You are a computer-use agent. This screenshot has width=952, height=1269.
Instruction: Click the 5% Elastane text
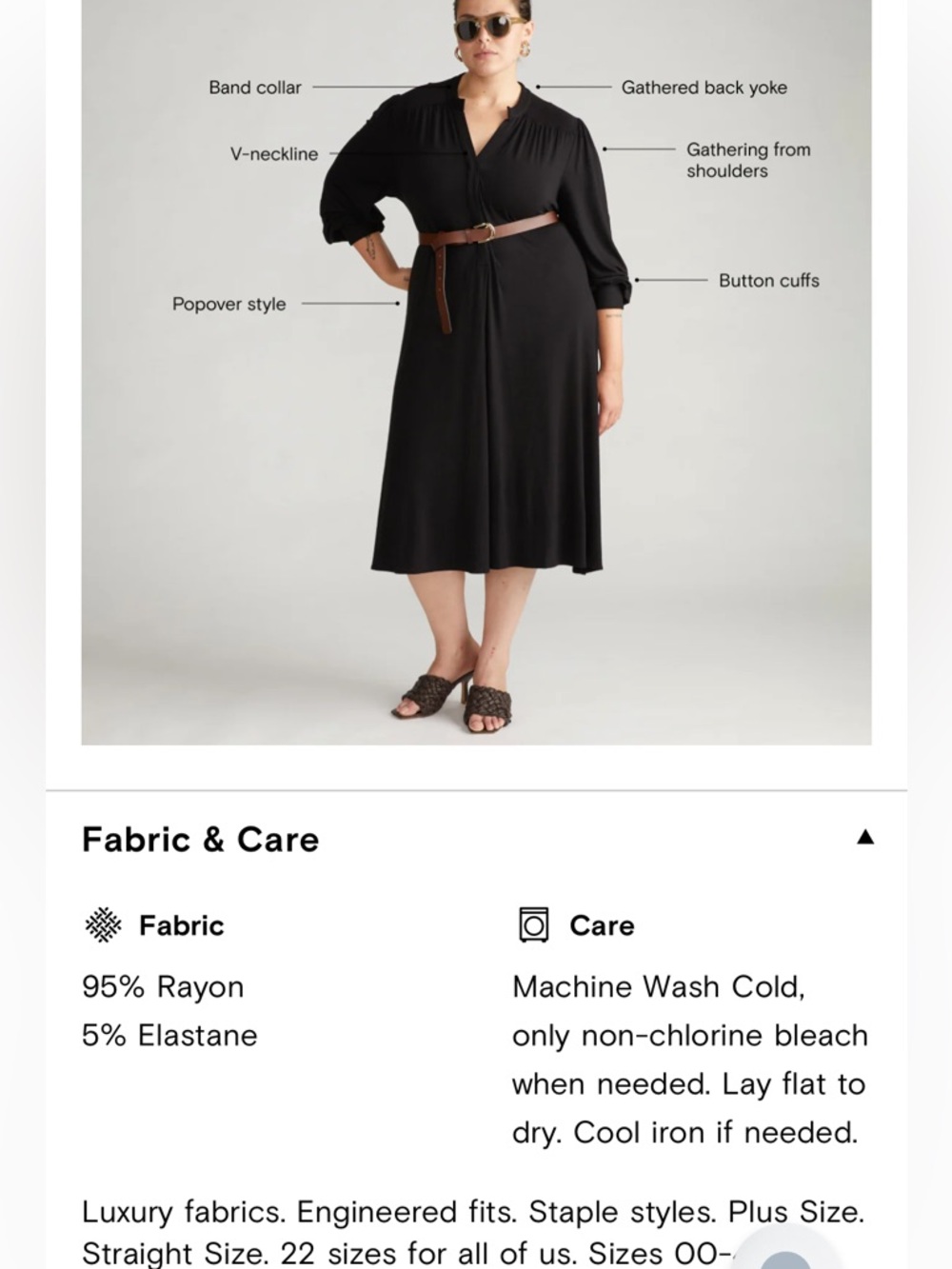click(169, 1036)
